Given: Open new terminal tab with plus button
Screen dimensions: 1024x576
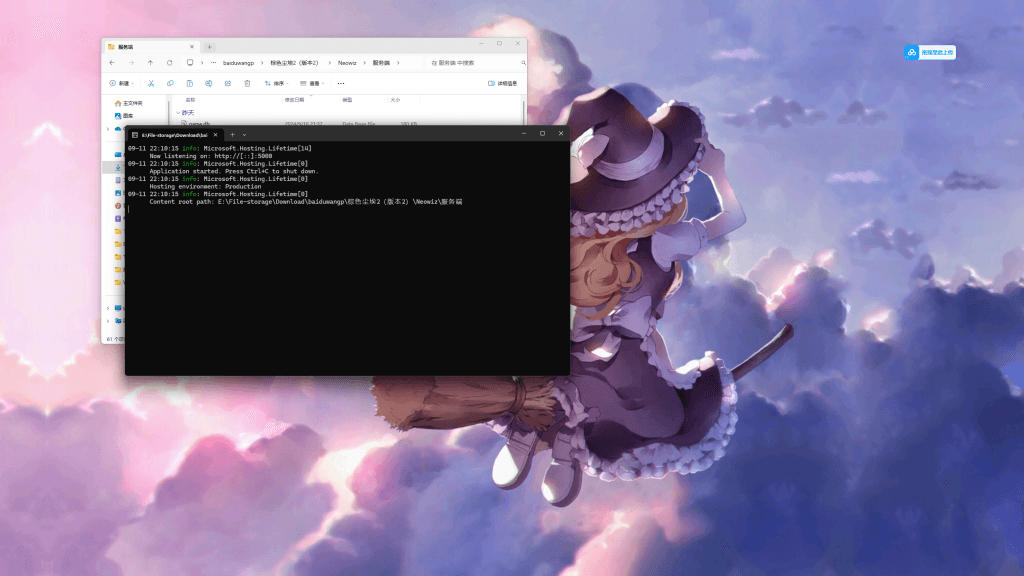Looking at the screenshot, I should 232,134.
